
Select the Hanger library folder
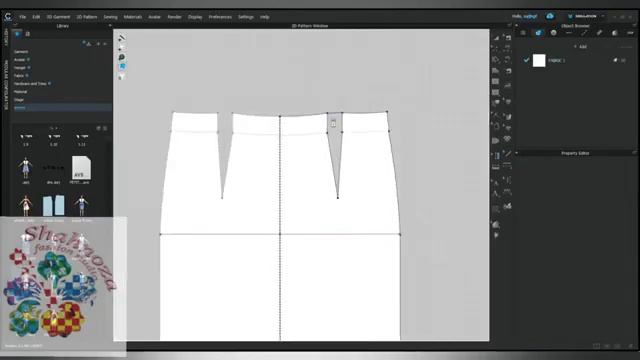[20, 68]
